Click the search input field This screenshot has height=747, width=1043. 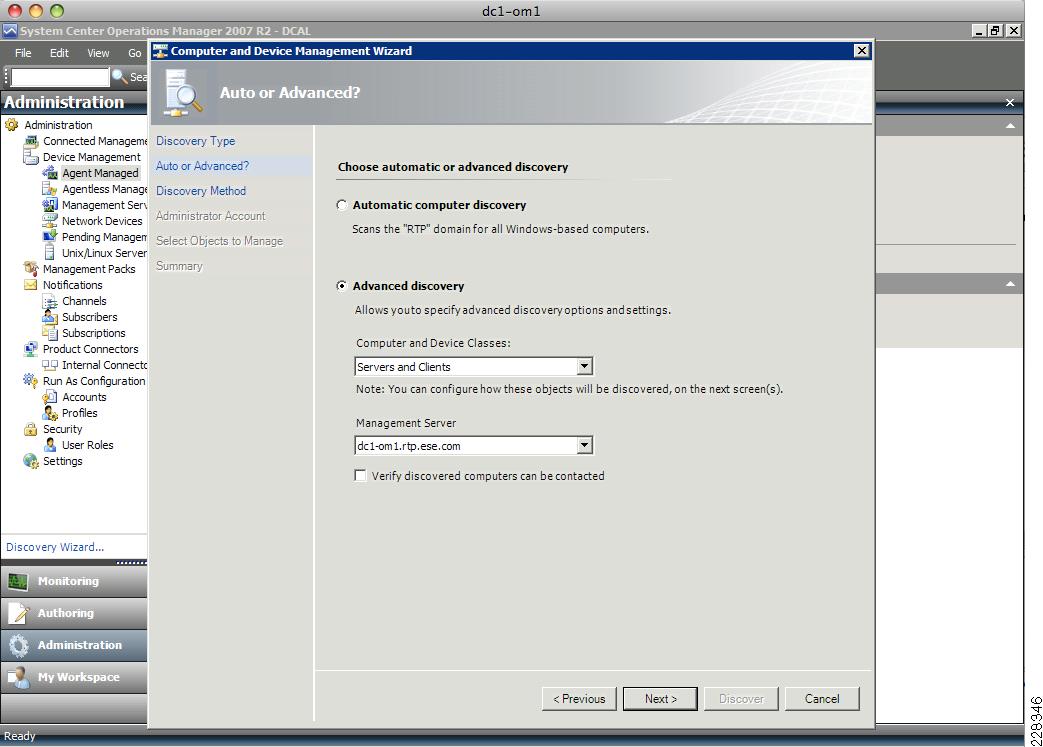[x=60, y=77]
